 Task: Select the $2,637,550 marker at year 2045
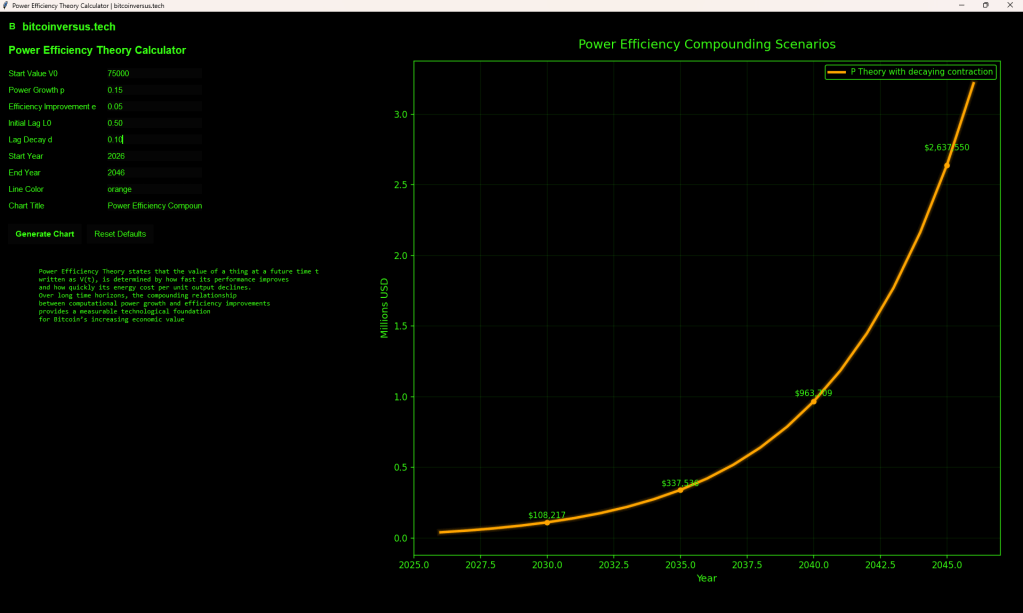pyautogui.click(x=947, y=165)
